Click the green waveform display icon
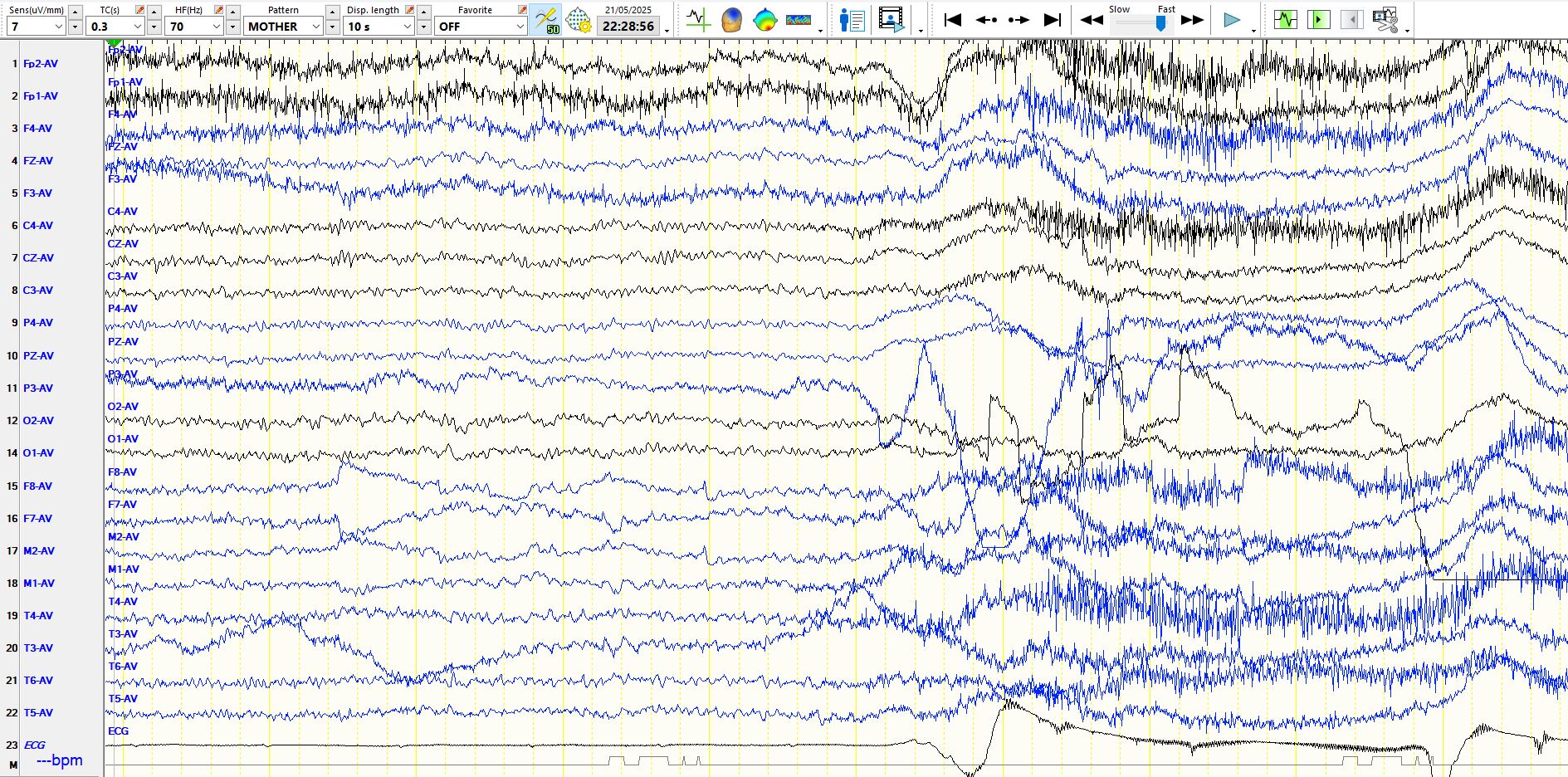The height and width of the screenshot is (777, 1568). (x=1285, y=19)
